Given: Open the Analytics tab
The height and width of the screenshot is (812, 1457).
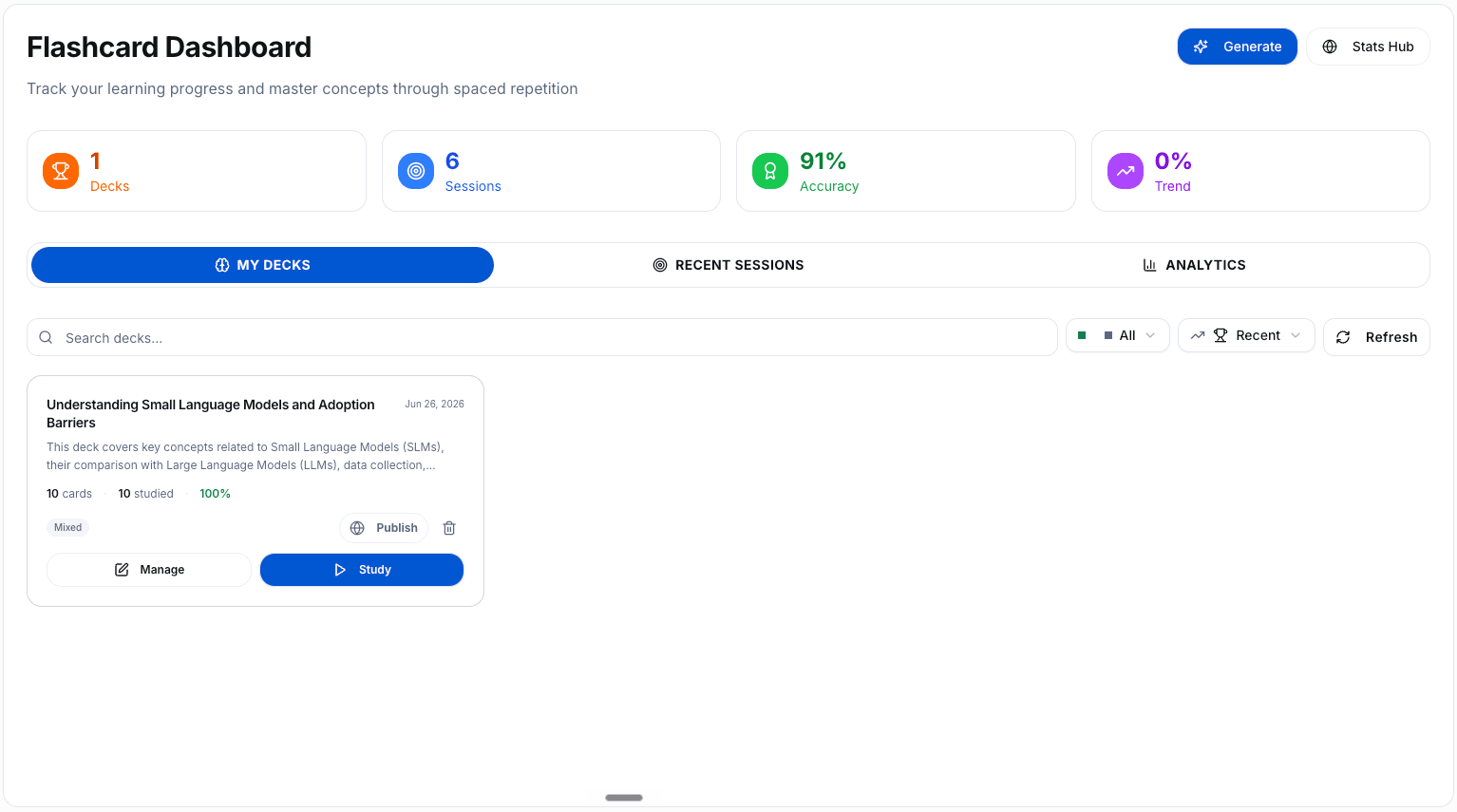Looking at the screenshot, I should (x=1194, y=265).
